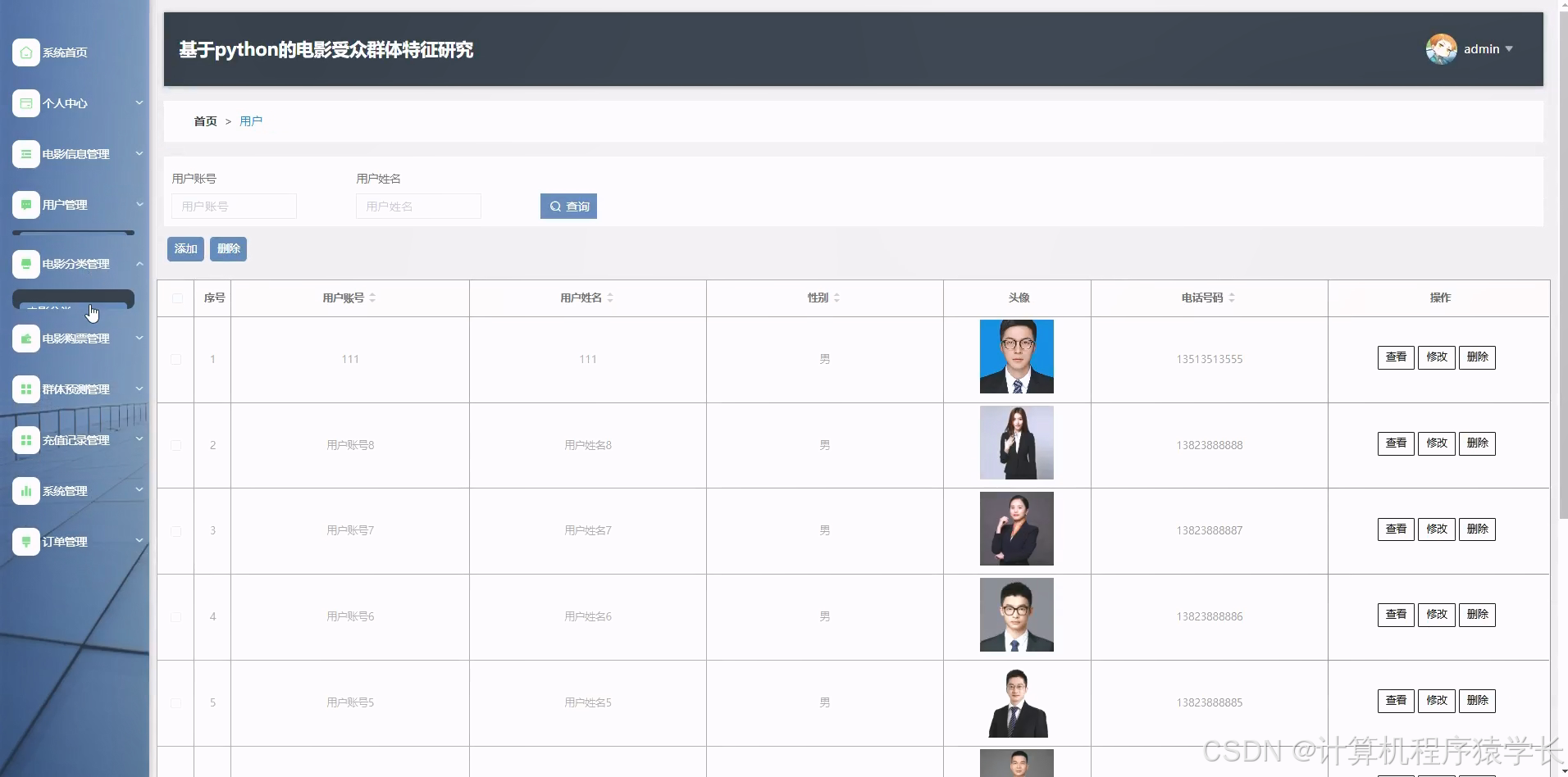Click 用户 breadcrumb text
1568x777 pixels.
click(251, 121)
